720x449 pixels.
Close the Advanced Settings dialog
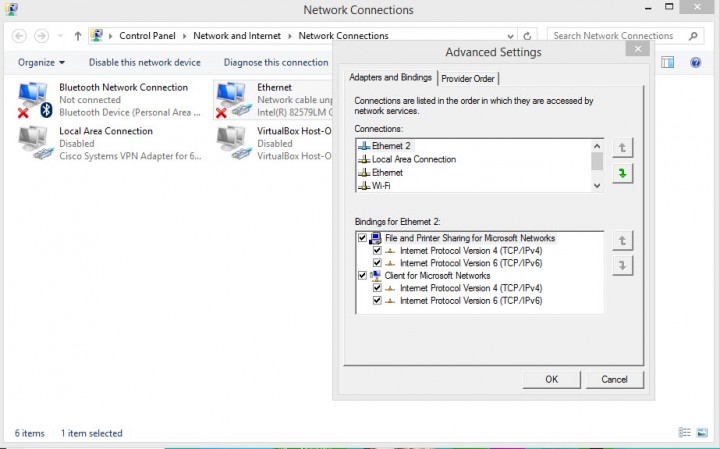tap(637, 49)
